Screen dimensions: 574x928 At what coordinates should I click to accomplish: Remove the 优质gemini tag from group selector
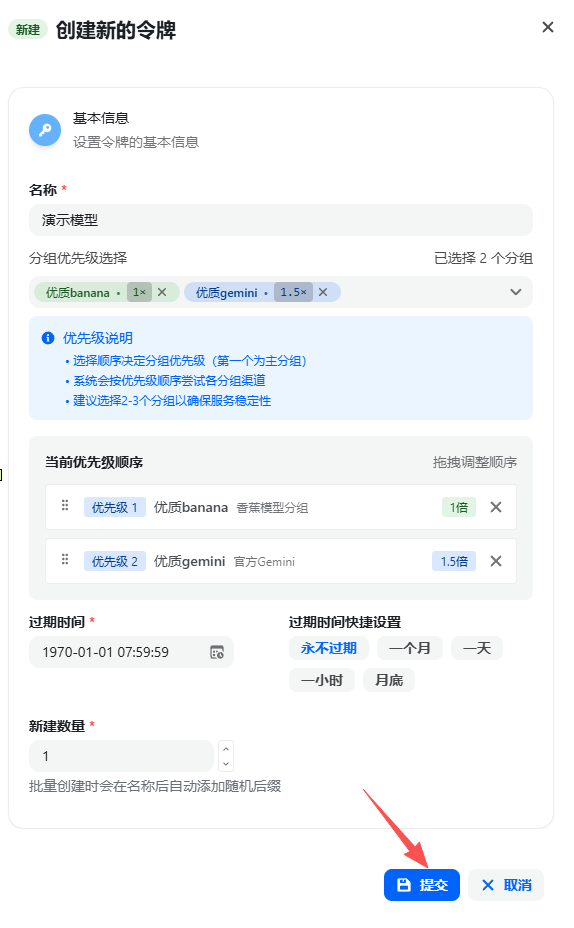pyautogui.click(x=323, y=292)
